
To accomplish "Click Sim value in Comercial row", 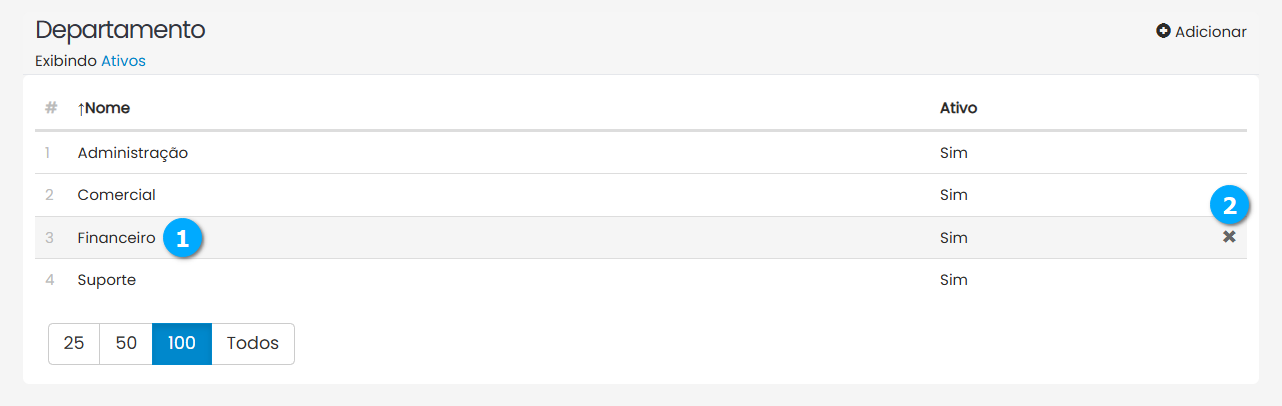I will 954,195.
